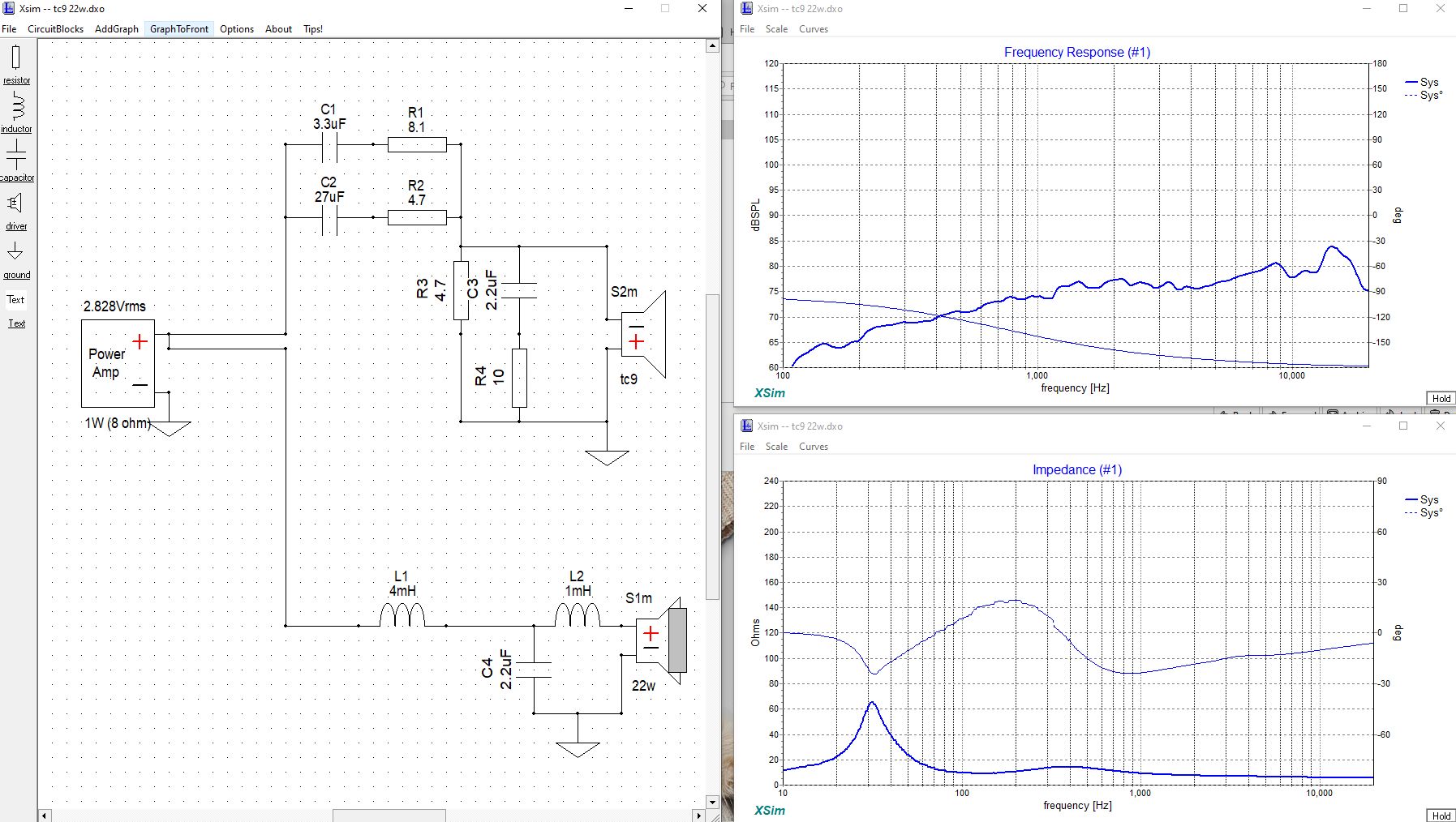Image resolution: width=1456 pixels, height=822 pixels.
Task: Select the S2m tc9 tweeter driver
Action: pyautogui.click(x=643, y=334)
